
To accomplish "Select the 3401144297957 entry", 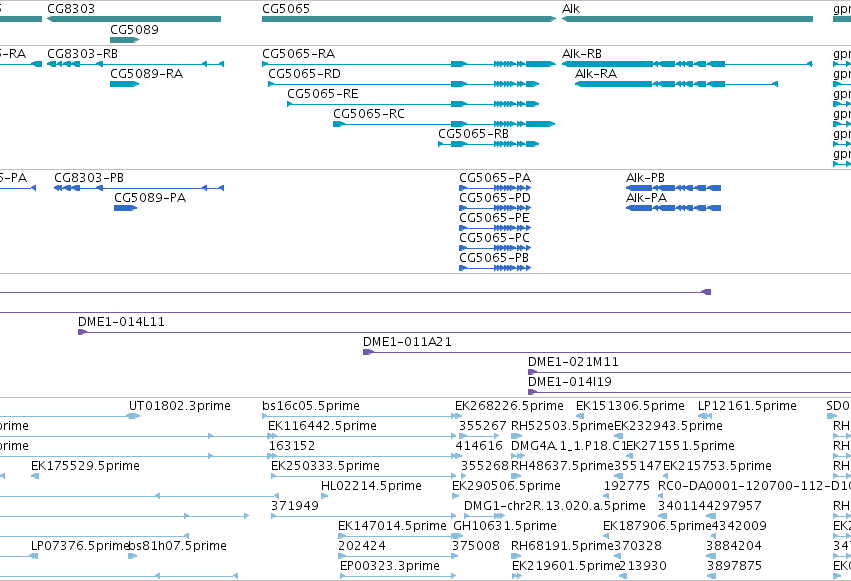I will pos(709,506).
